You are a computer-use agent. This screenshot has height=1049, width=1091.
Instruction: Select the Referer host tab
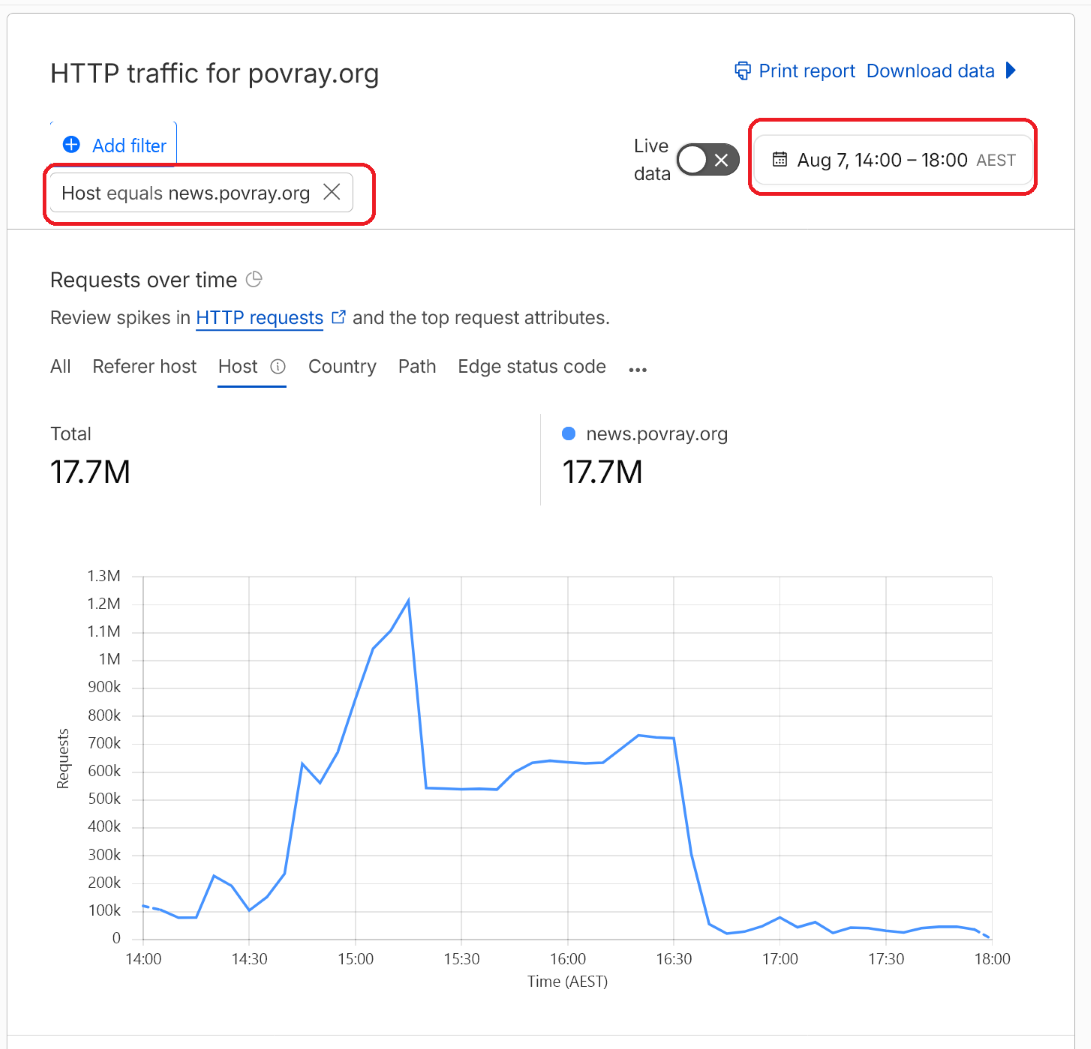pos(145,367)
